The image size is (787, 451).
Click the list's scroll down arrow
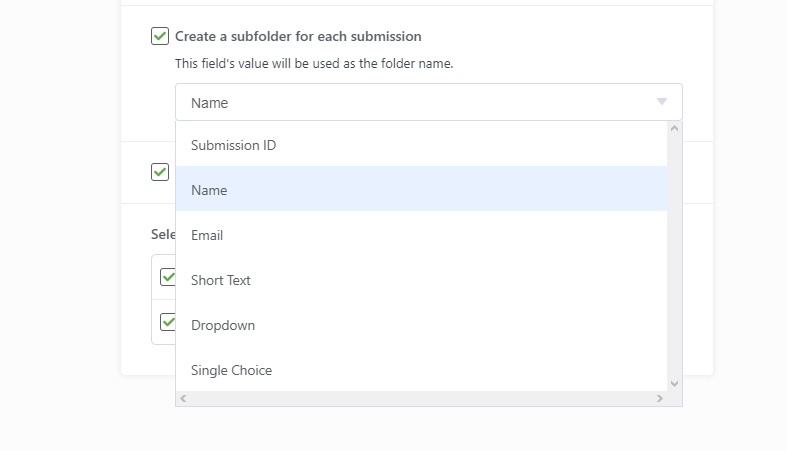[x=674, y=383]
